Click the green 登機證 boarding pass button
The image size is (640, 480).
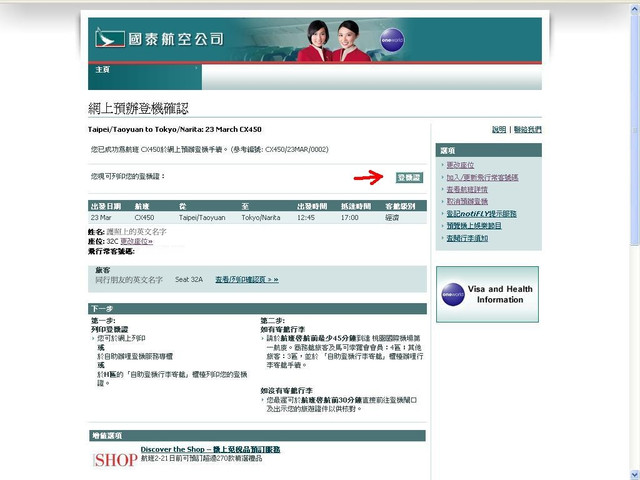(409, 177)
